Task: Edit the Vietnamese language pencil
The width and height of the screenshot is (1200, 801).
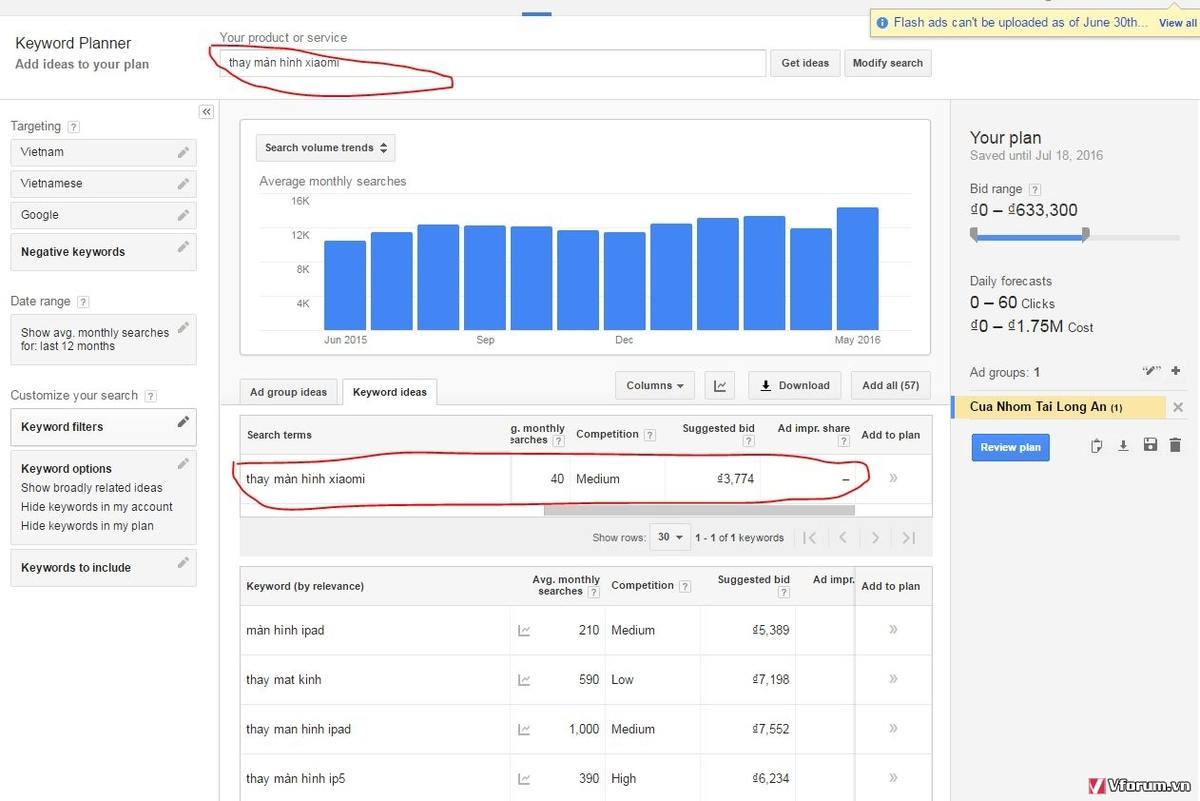Action: click(x=183, y=184)
